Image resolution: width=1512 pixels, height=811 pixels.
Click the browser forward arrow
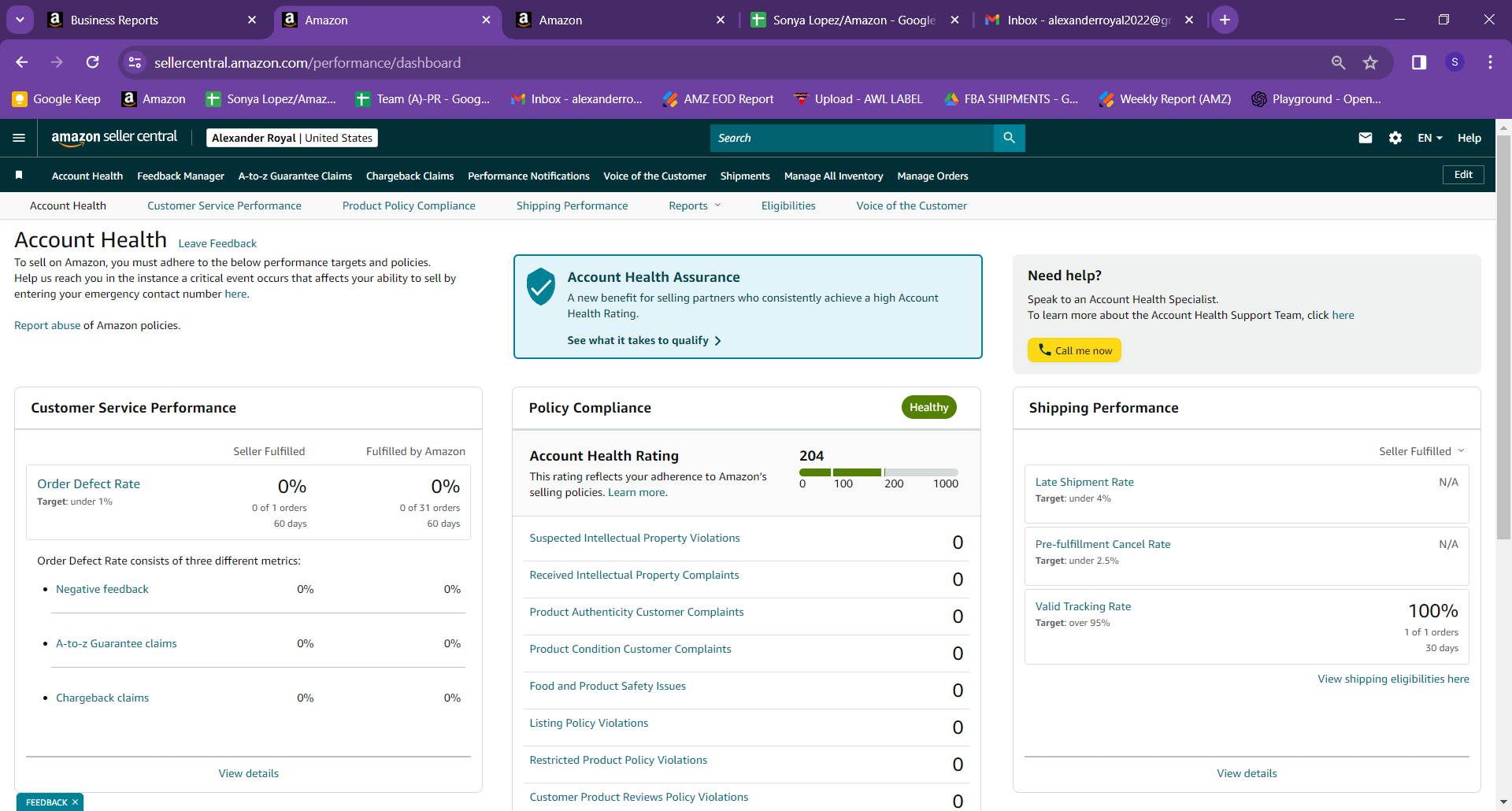[x=57, y=62]
